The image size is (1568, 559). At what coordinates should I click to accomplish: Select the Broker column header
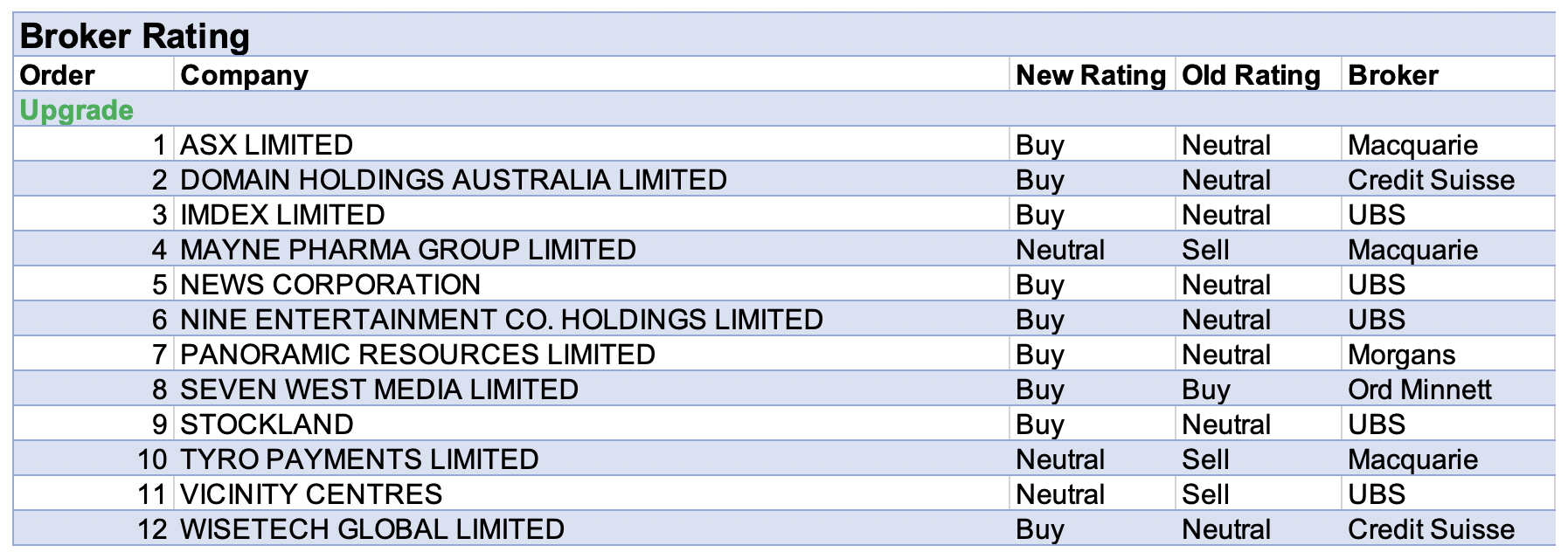pyautogui.click(x=1392, y=75)
